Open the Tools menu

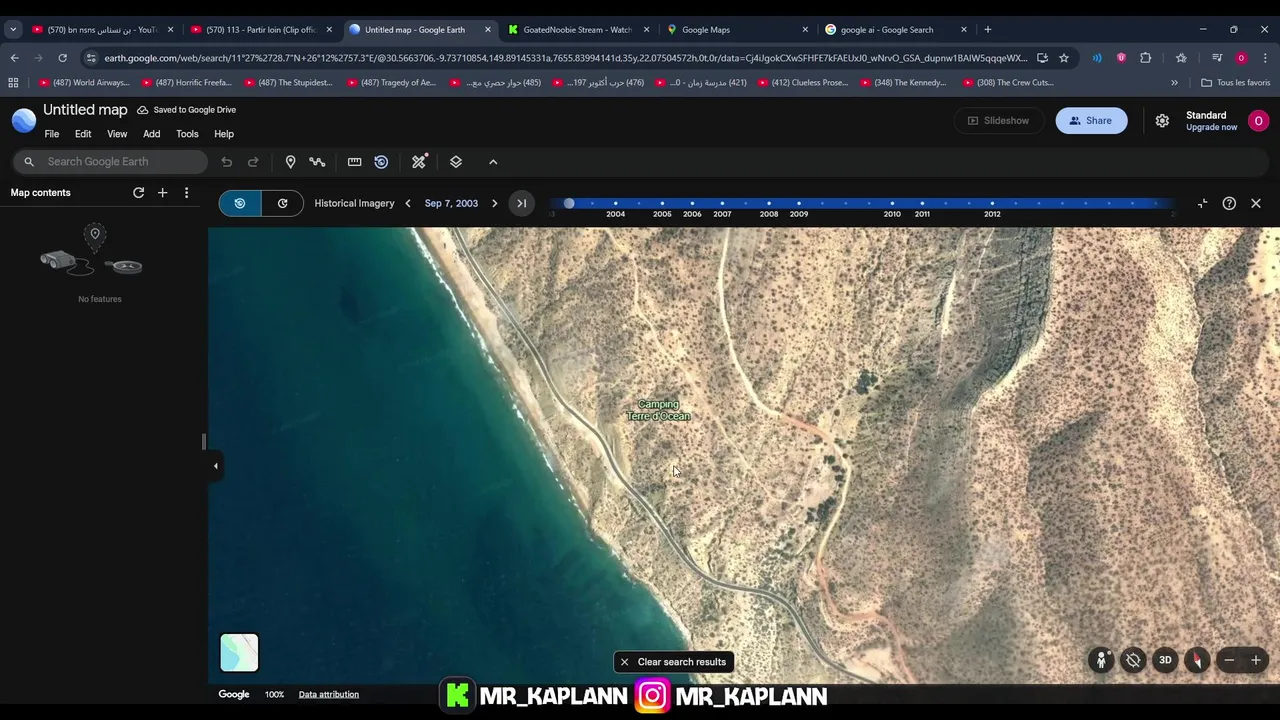(187, 134)
